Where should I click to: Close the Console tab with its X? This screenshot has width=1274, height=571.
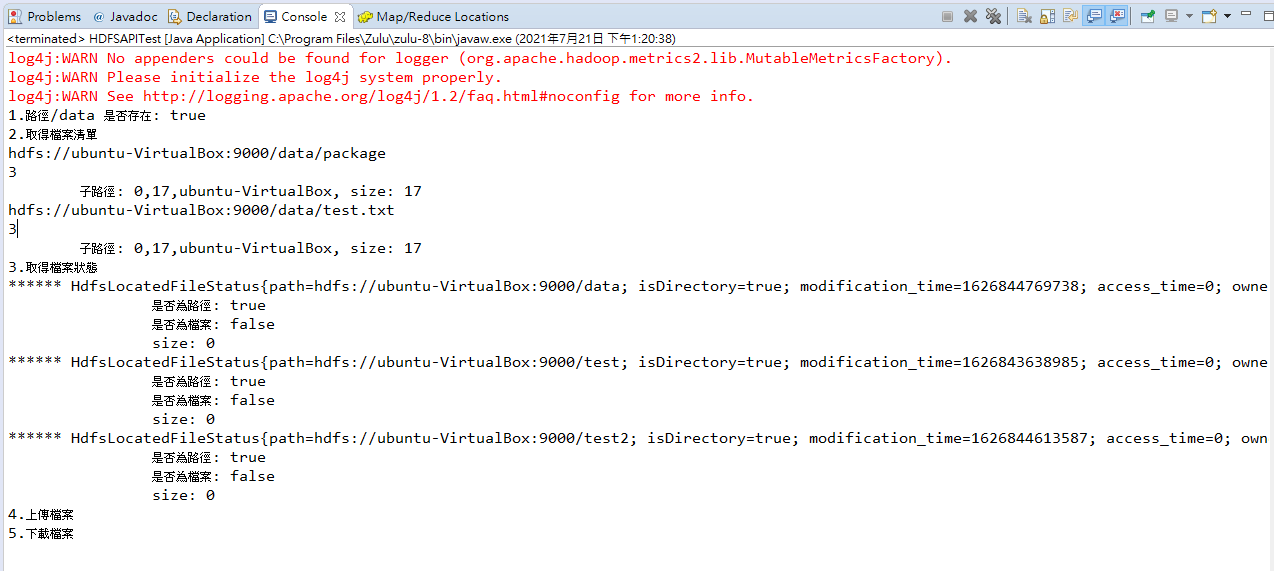340,16
